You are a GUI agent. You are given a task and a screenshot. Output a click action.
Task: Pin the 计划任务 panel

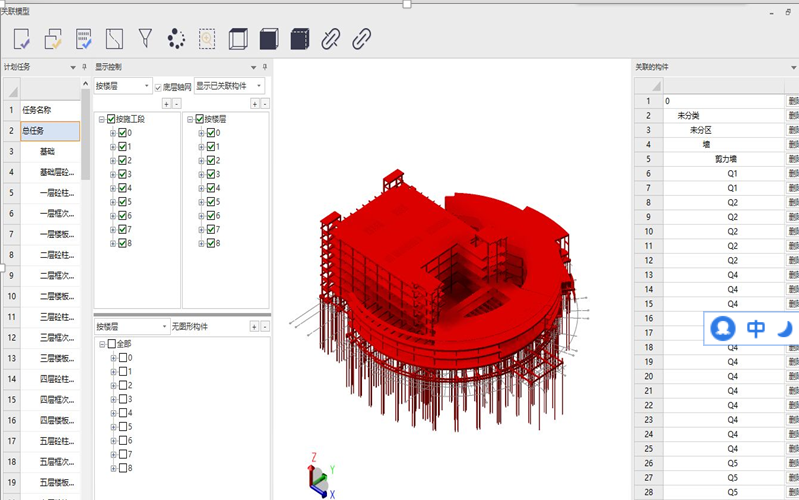85,67
